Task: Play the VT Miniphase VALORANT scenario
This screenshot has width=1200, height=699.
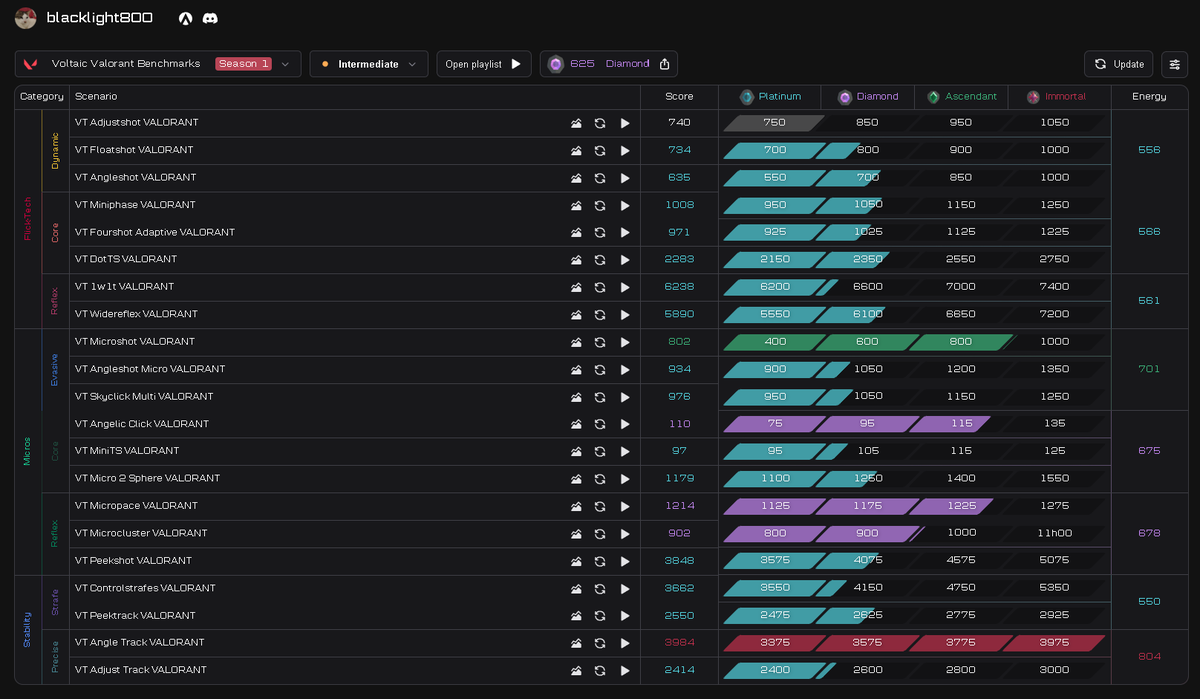Action: 625,205
